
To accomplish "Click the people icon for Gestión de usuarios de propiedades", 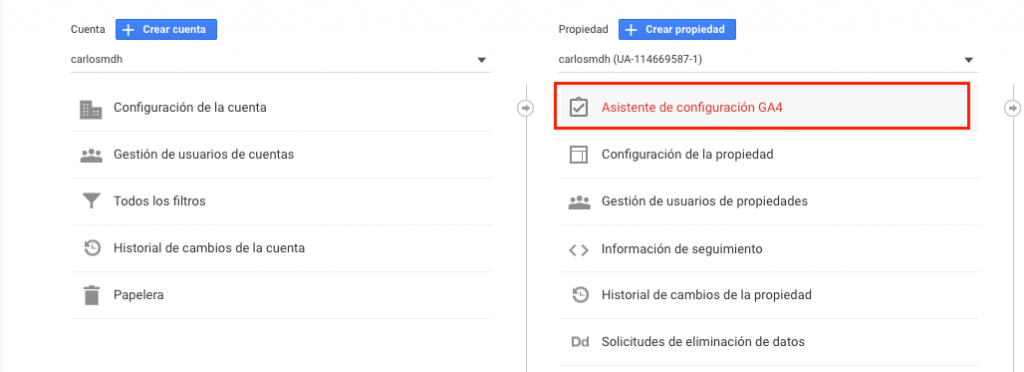I will (579, 202).
